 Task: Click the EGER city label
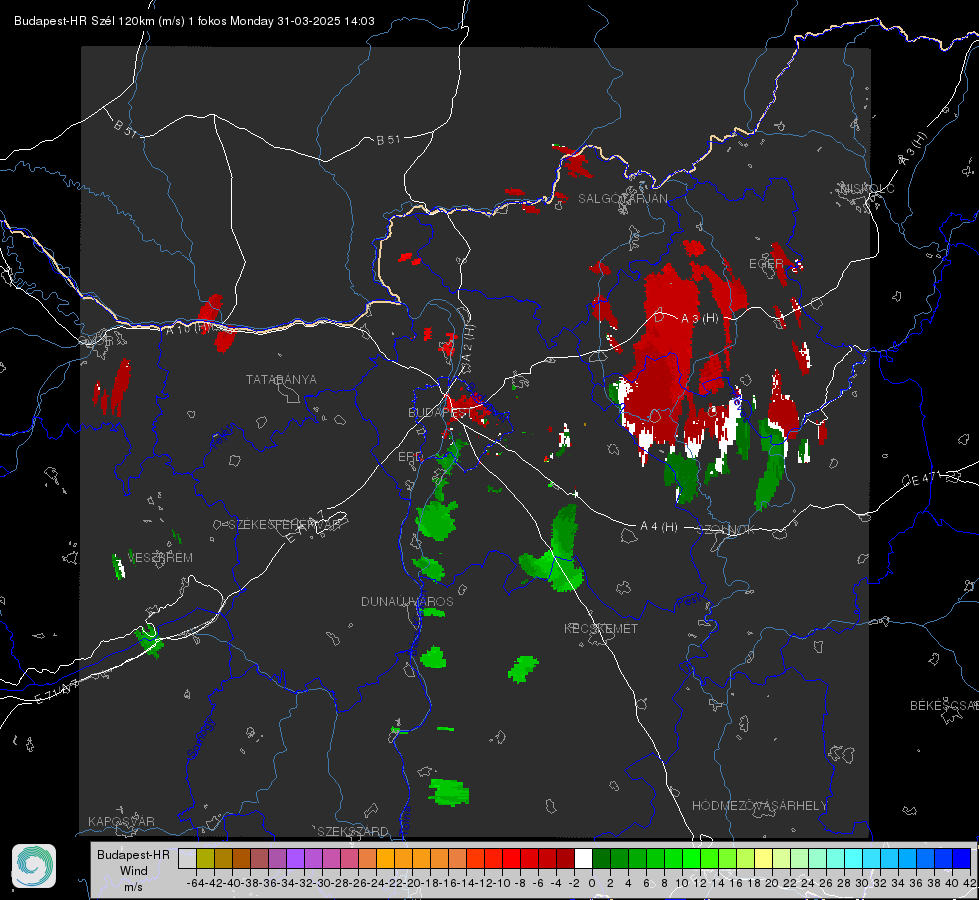[x=766, y=264]
